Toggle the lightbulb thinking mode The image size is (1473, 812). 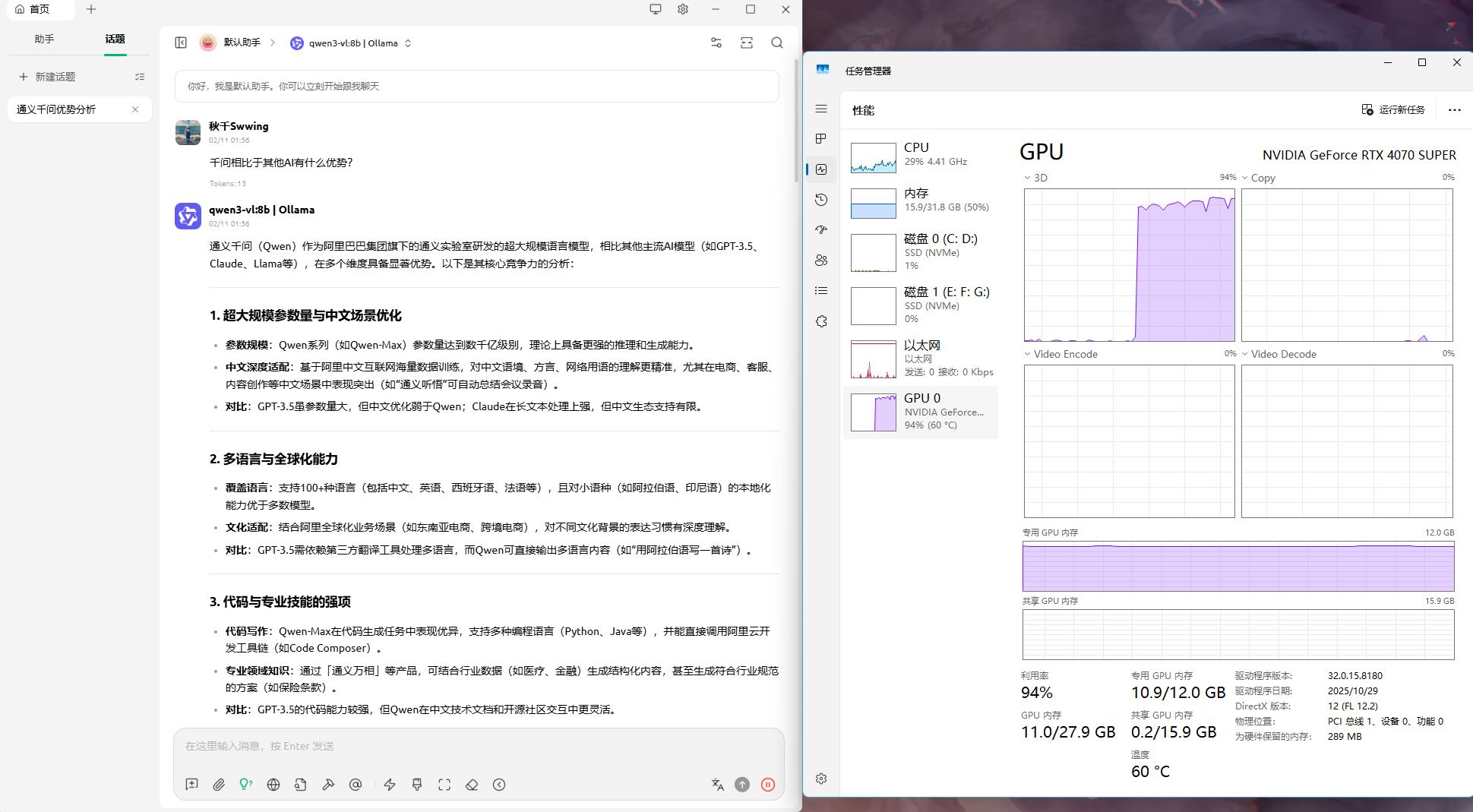click(246, 785)
